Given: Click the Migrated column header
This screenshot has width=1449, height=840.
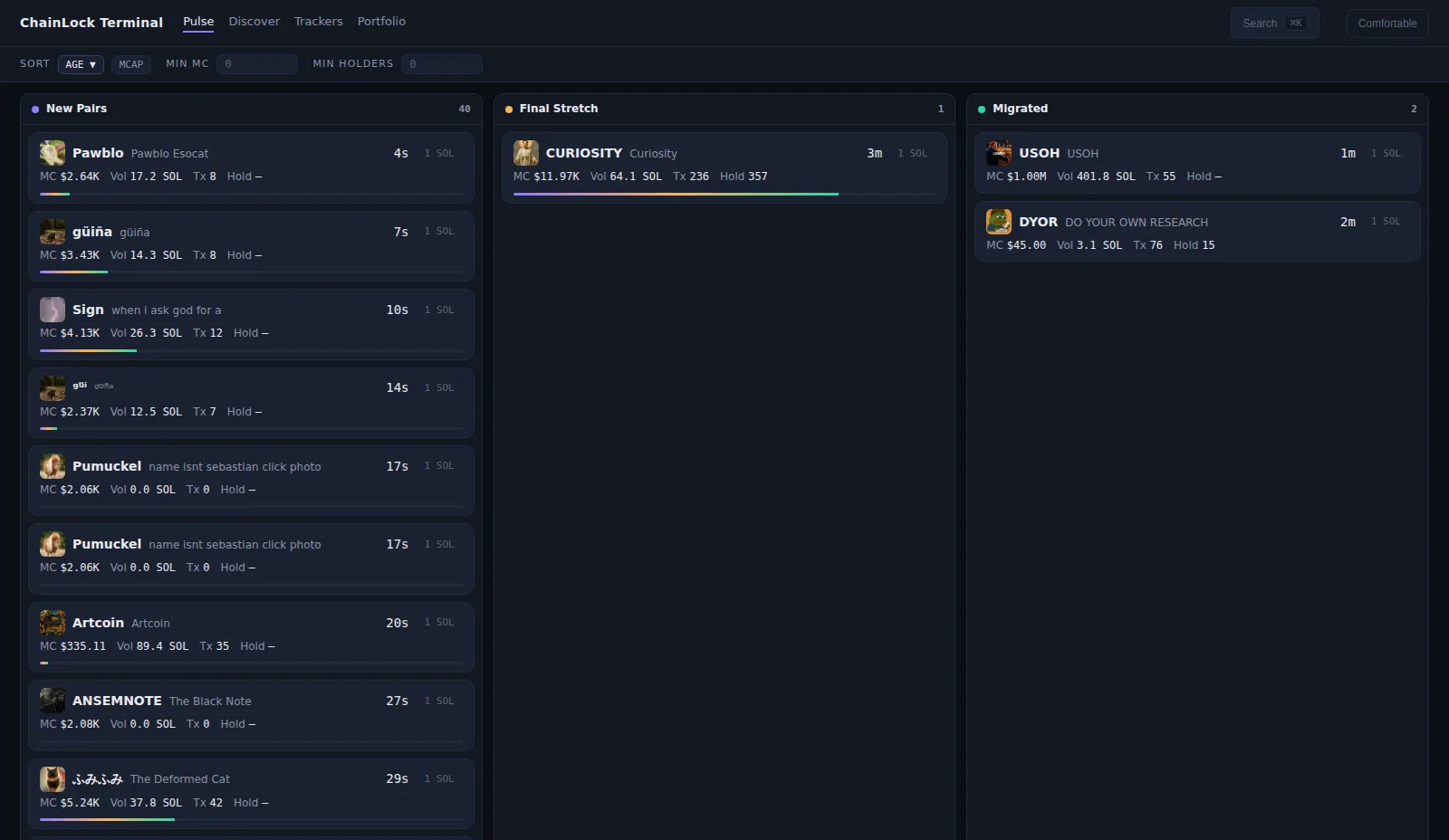Looking at the screenshot, I should click(1197, 109).
